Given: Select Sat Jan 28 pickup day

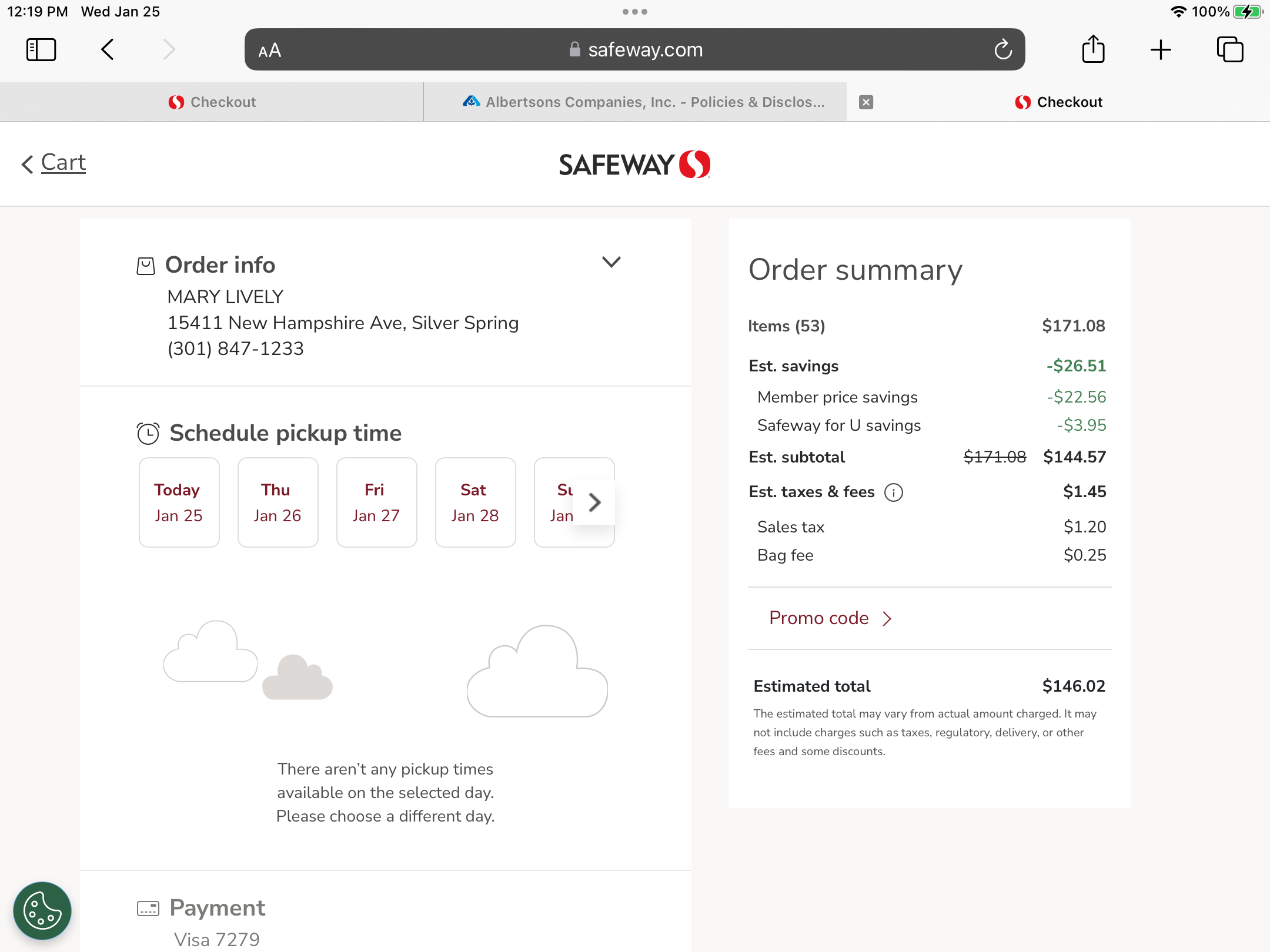Looking at the screenshot, I should point(475,502).
